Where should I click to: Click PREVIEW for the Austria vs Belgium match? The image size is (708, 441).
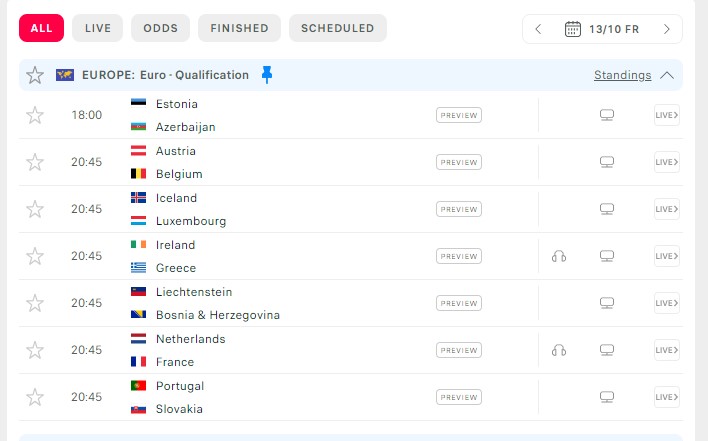pyautogui.click(x=459, y=162)
